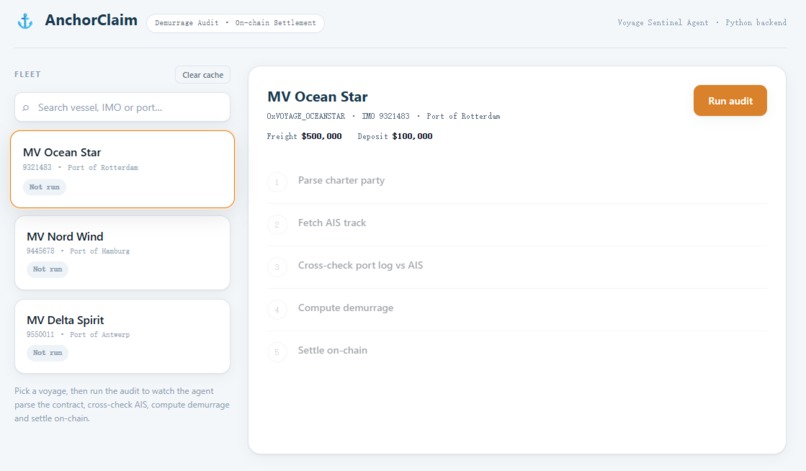
Task: Click the AnchorClaim title text
Action: (x=91, y=20)
